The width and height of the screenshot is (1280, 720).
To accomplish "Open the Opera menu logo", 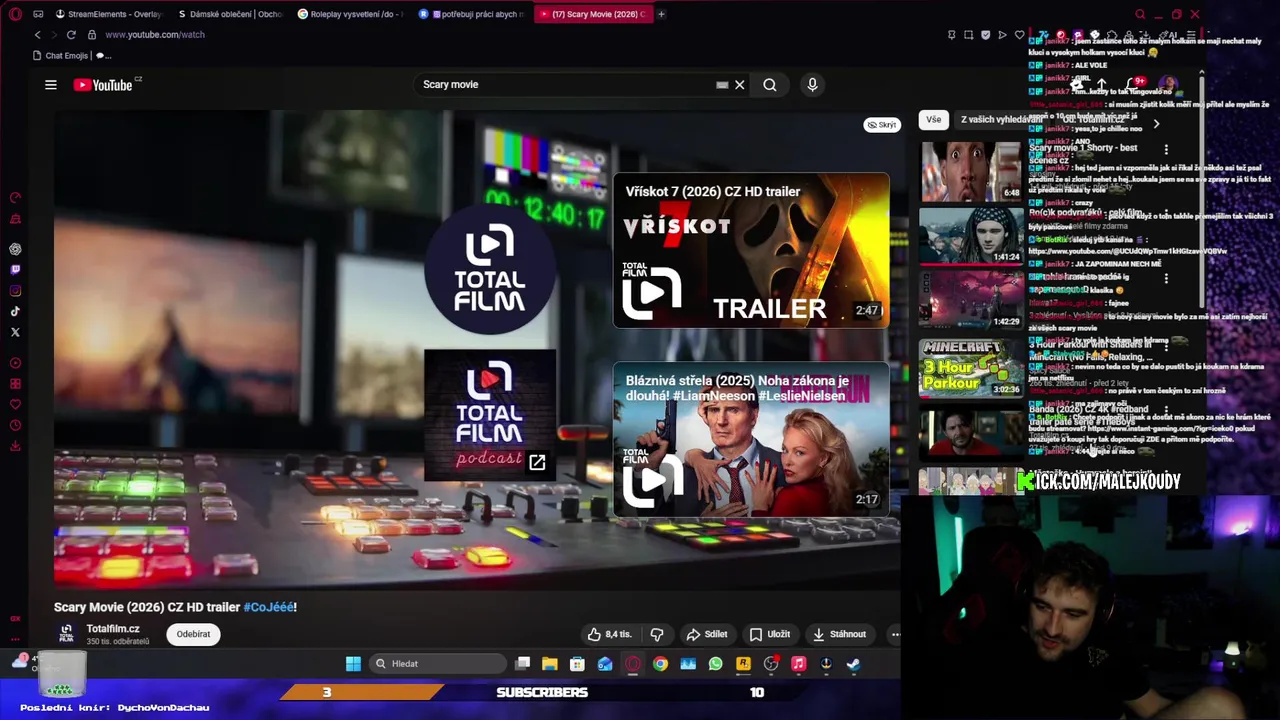I will pos(15,14).
